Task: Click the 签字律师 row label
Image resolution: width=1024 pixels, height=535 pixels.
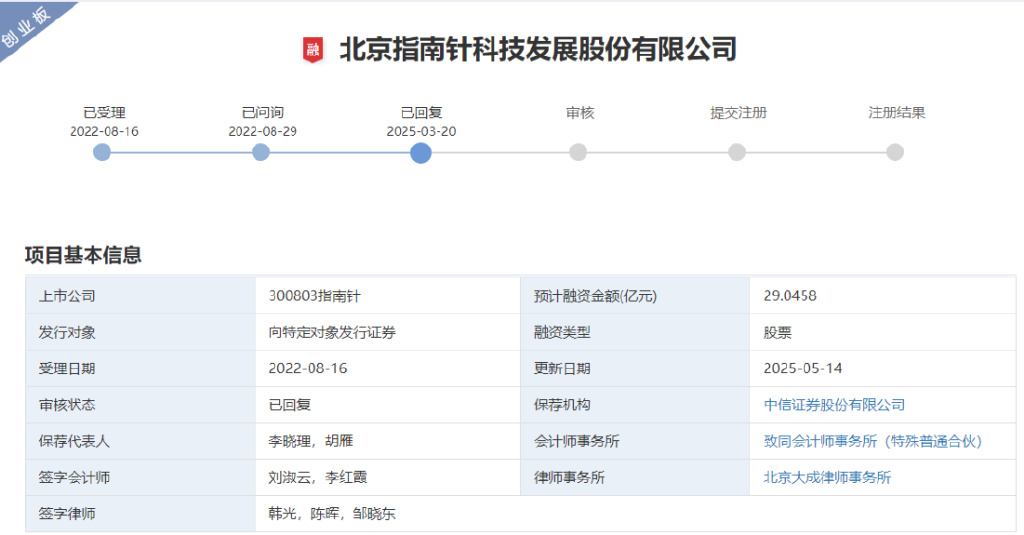Action: pyautogui.click(x=67, y=514)
